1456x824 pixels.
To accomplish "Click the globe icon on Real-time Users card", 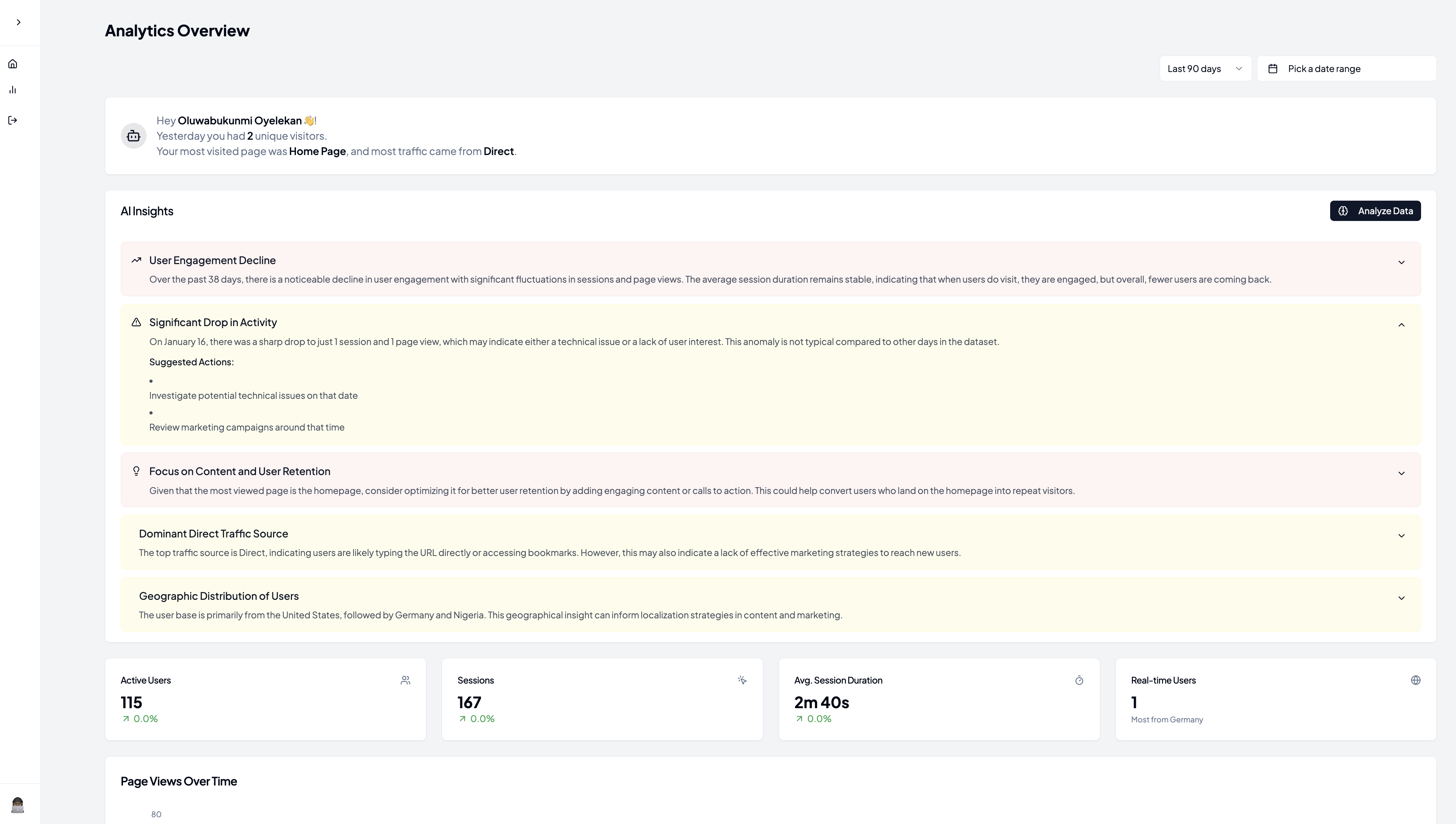I will click(1415, 680).
